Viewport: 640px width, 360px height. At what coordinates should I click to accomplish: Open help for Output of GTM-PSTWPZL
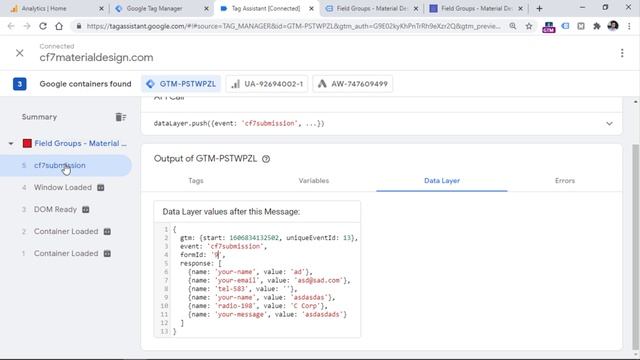coord(266,159)
